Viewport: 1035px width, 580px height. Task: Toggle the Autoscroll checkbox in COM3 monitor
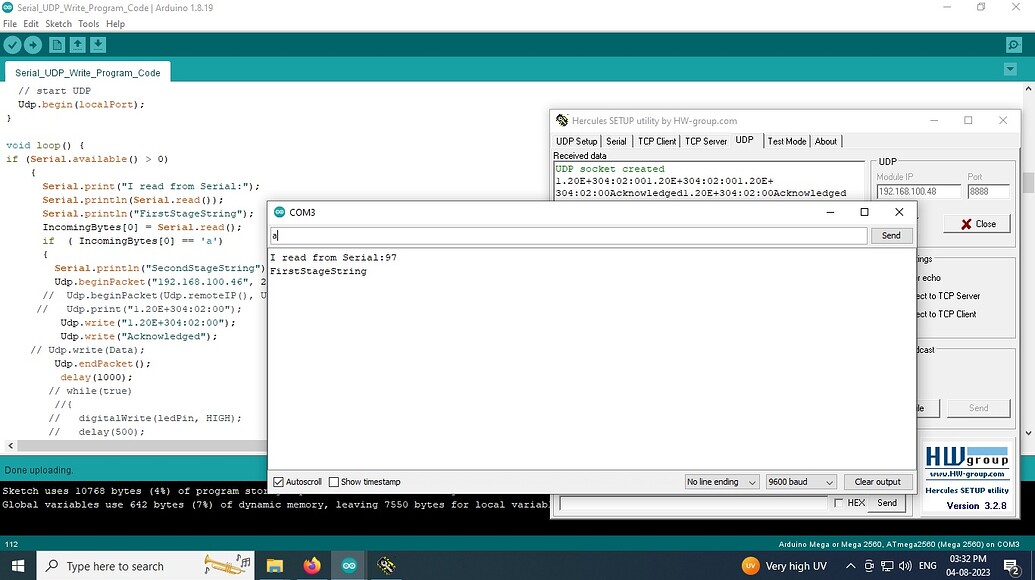coord(276,481)
